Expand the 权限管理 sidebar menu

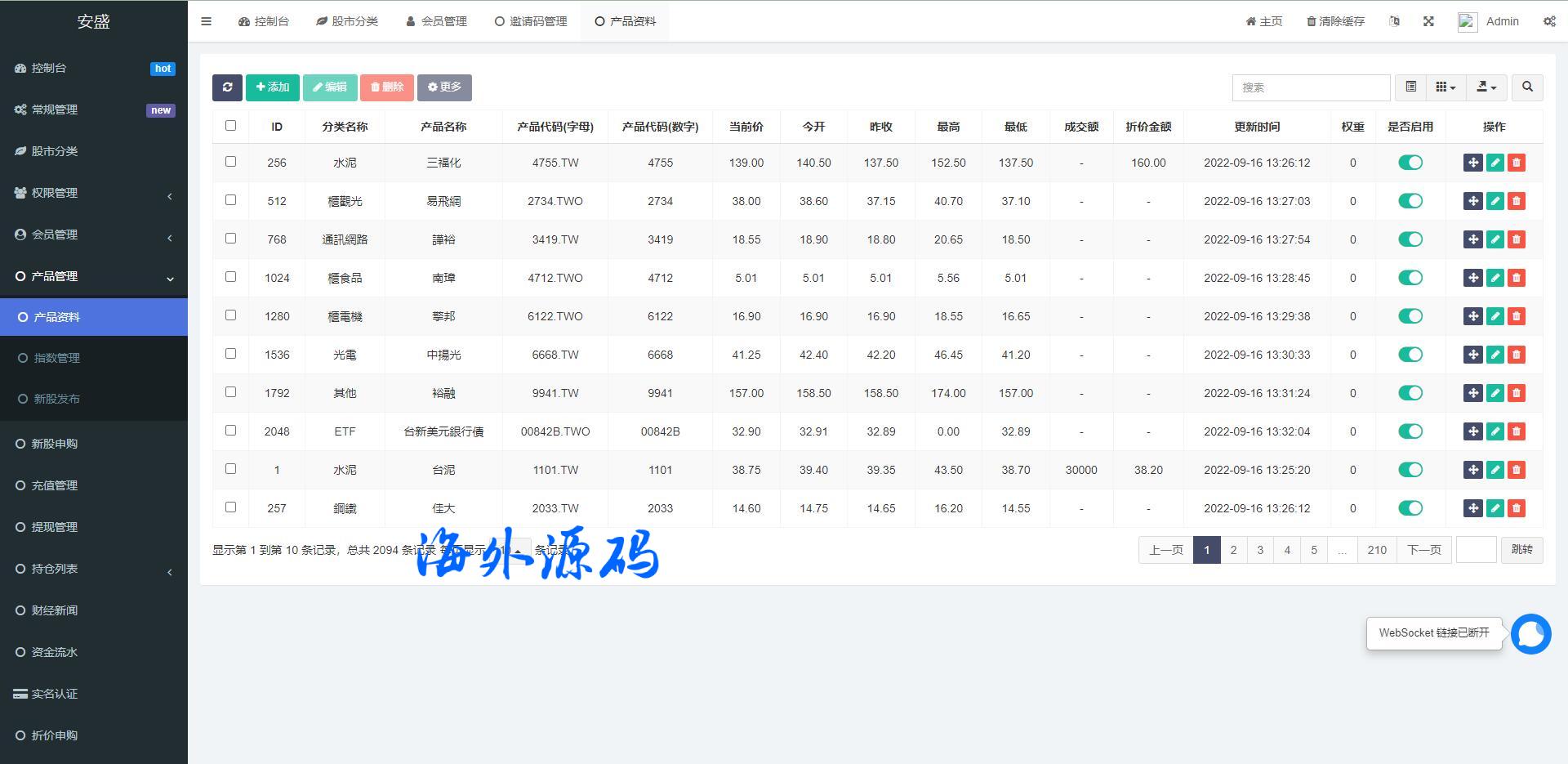tap(94, 193)
